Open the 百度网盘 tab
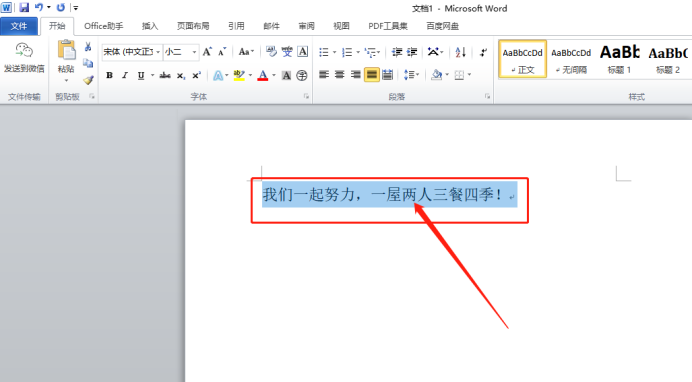Viewport: 692px width, 382px height. (442, 26)
